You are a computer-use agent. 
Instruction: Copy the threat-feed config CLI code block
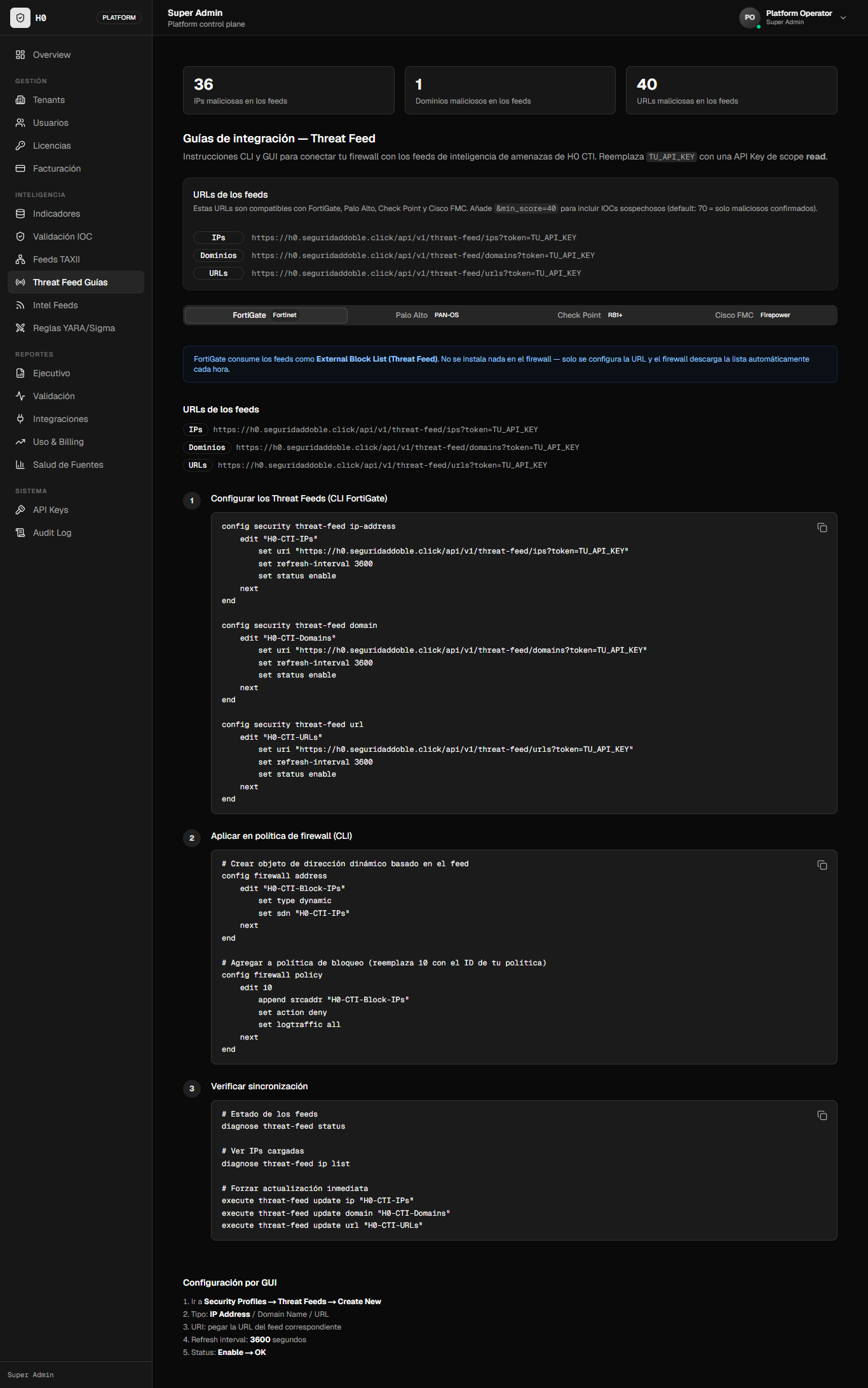point(822,527)
